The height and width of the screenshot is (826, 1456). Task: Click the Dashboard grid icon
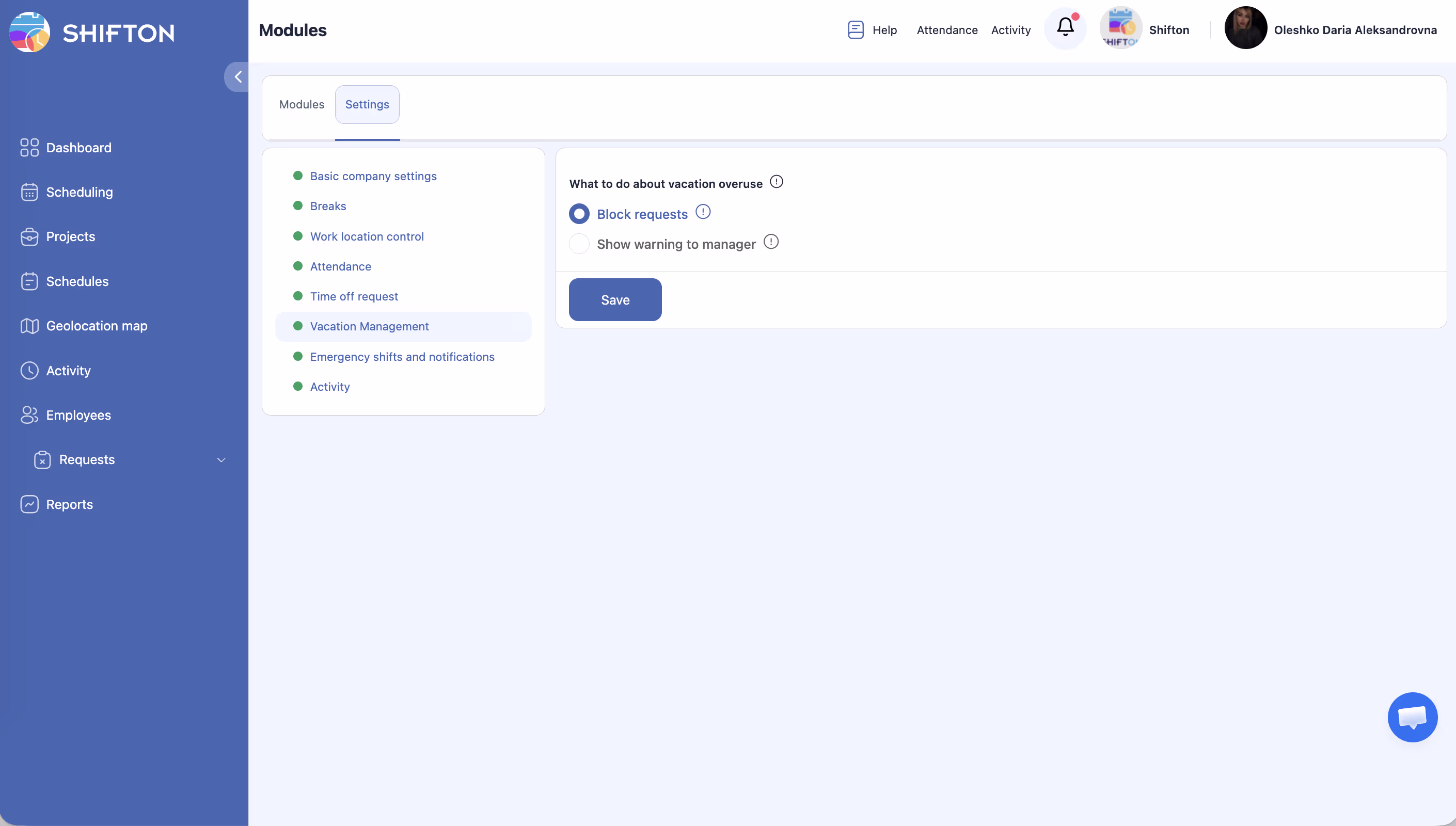pos(29,148)
